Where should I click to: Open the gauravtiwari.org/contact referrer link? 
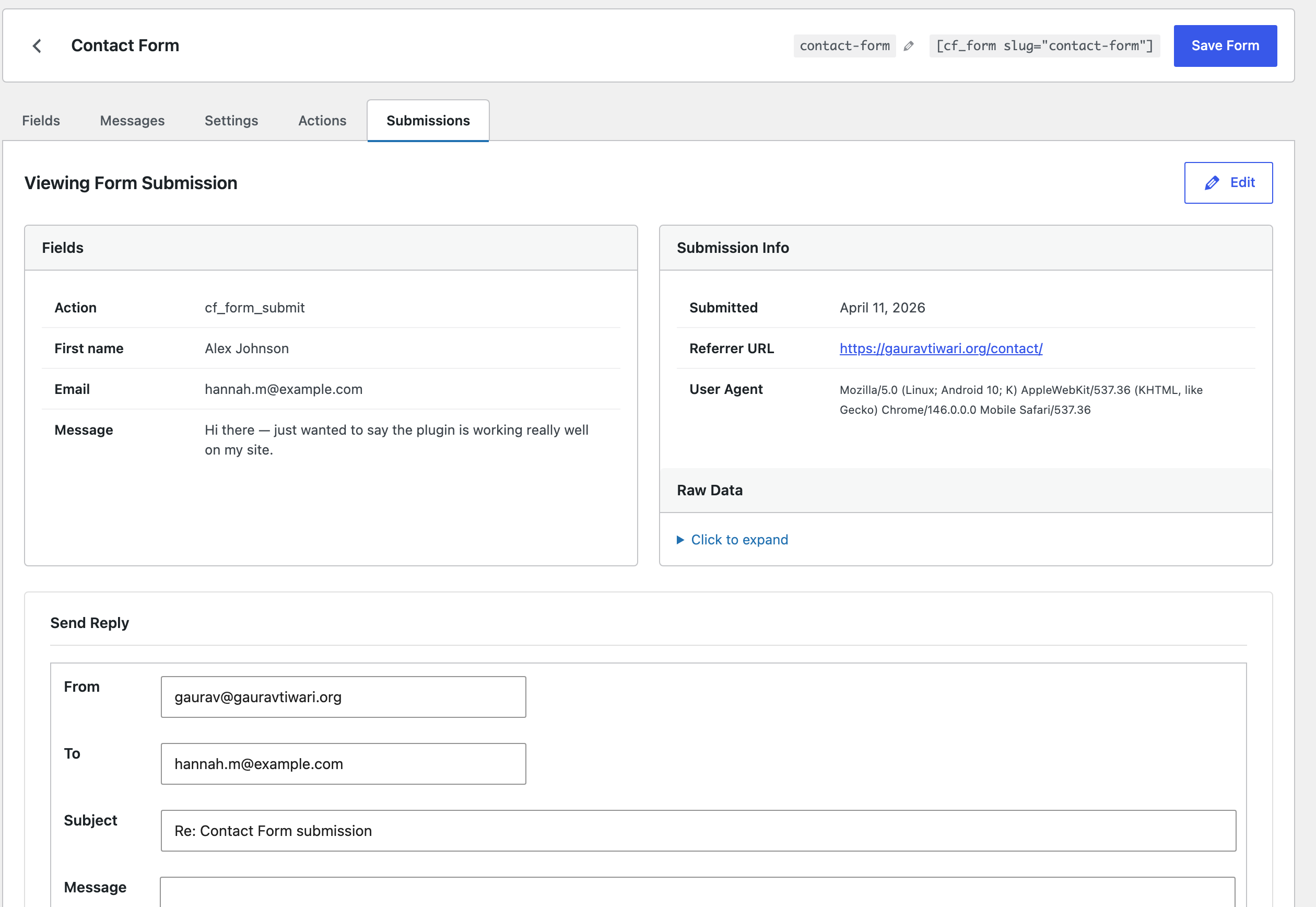point(941,348)
